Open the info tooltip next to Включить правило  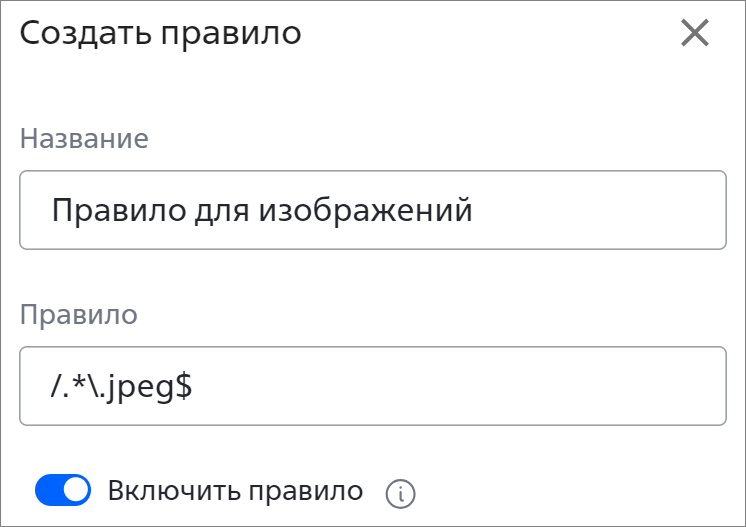pyautogui.click(x=400, y=494)
